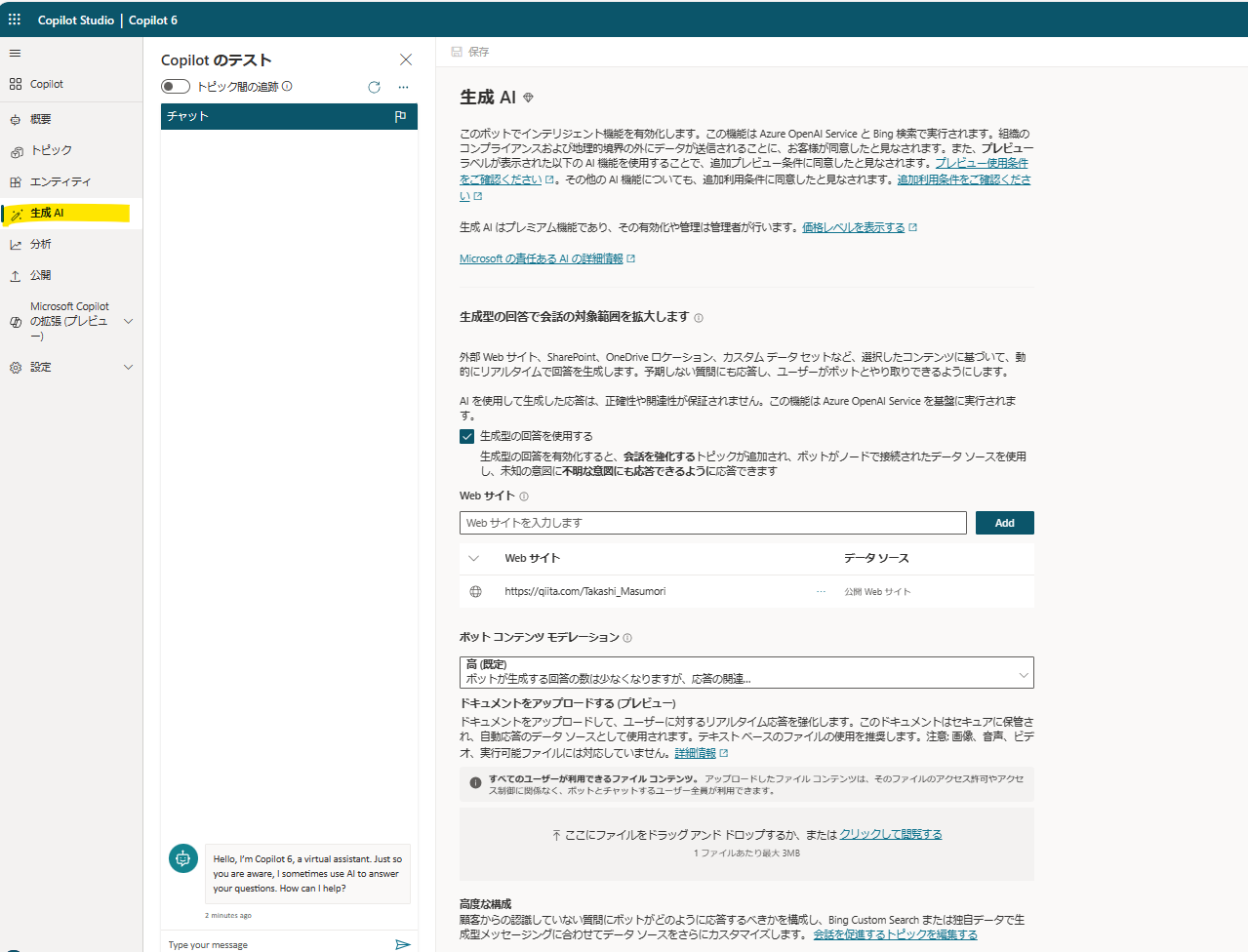Image resolution: width=1248 pixels, height=952 pixels.
Task: Open the app launcher waffle icon
Action: click(x=15, y=20)
